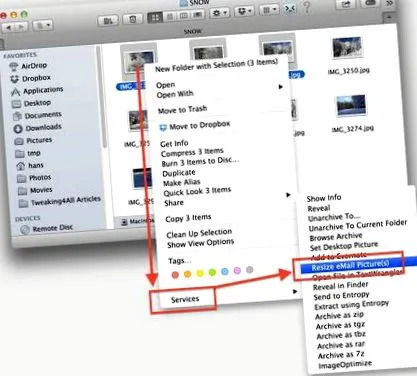Open Tweaking4All Articles folder
The width and height of the screenshot is (417, 376).
coord(59,201)
